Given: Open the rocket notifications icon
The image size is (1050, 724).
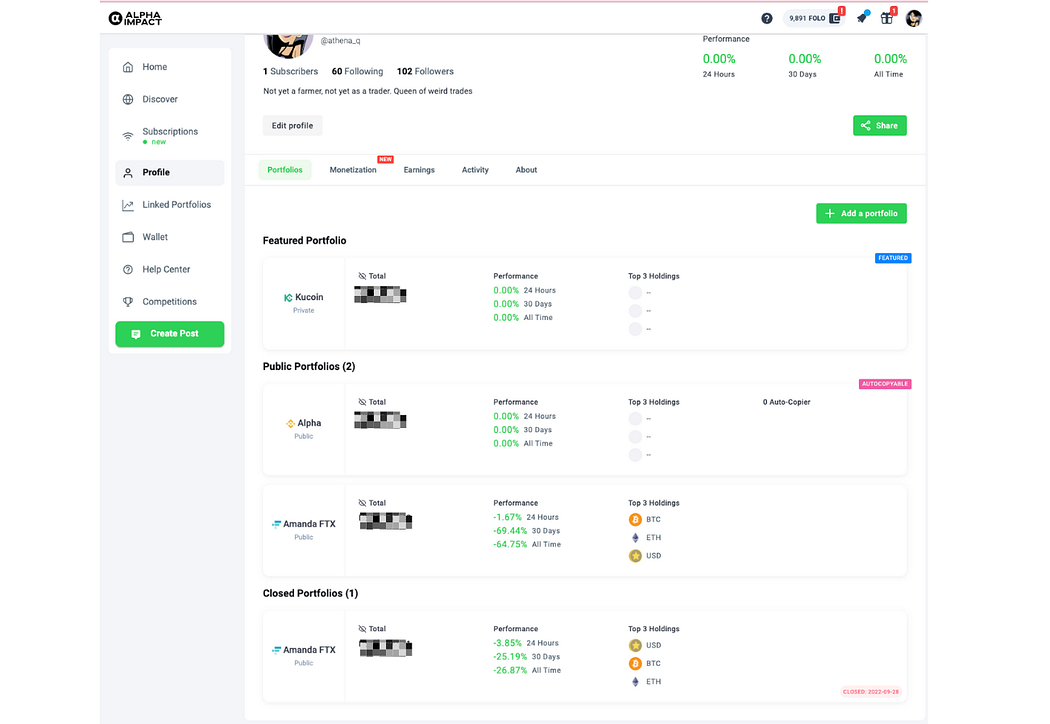Looking at the screenshot, I should 862,18.
